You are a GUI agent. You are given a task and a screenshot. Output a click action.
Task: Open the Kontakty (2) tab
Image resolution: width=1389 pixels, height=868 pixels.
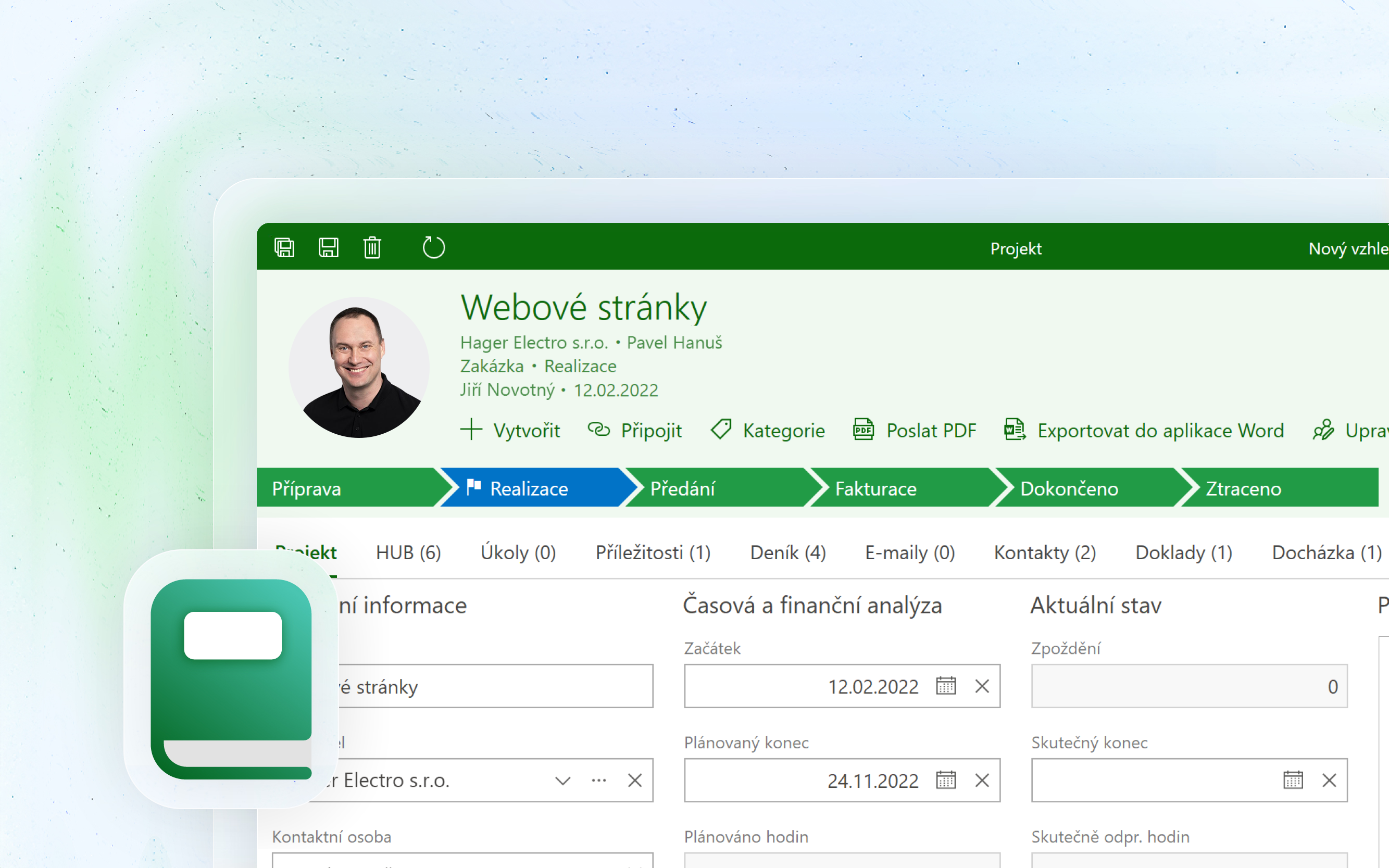(1045, 552)
